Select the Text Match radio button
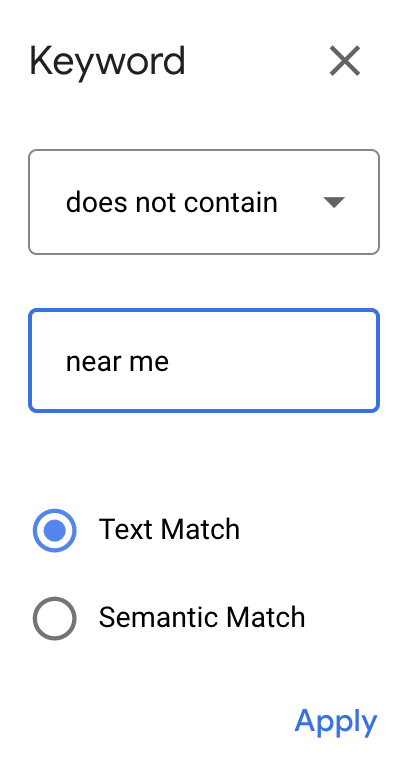 [x=55, y=530]
